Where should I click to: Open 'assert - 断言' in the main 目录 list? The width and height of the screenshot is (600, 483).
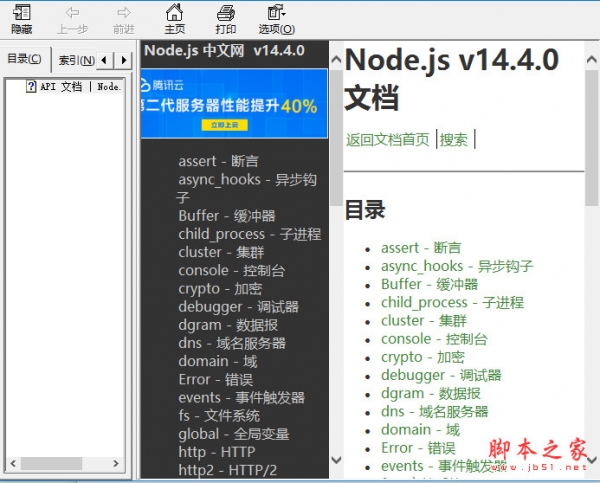(421, 248)
